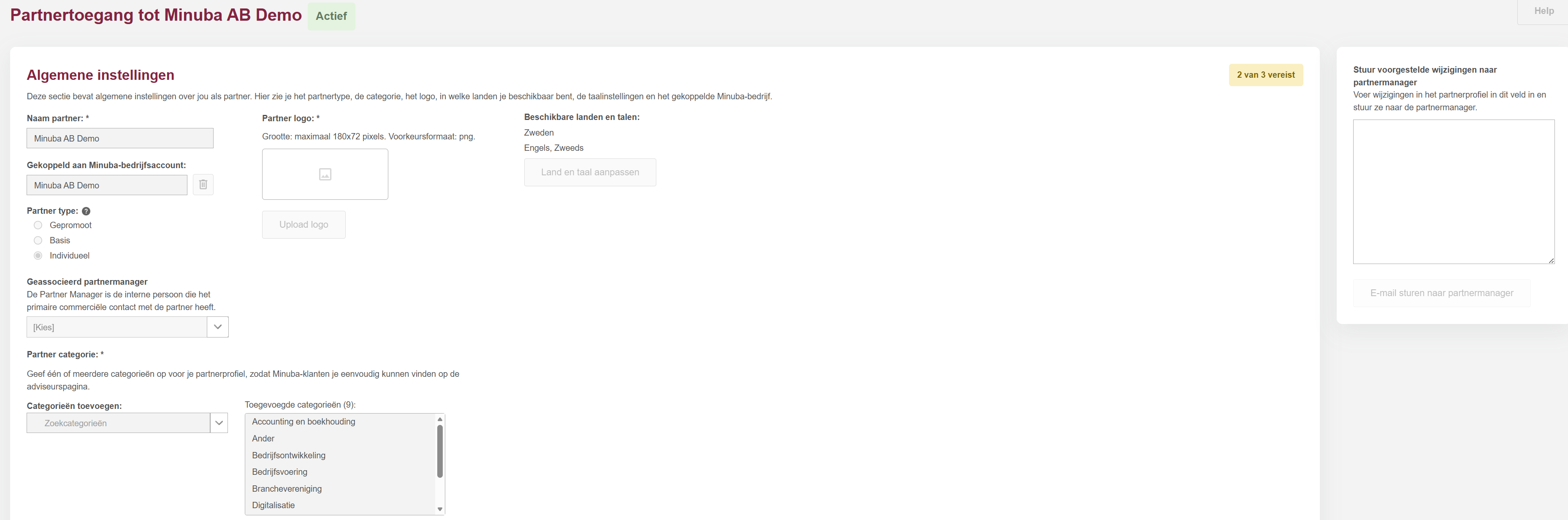Select the Basis partner type
The width and height of the screenshot is (1568, 520).
(x=38, y=240)
